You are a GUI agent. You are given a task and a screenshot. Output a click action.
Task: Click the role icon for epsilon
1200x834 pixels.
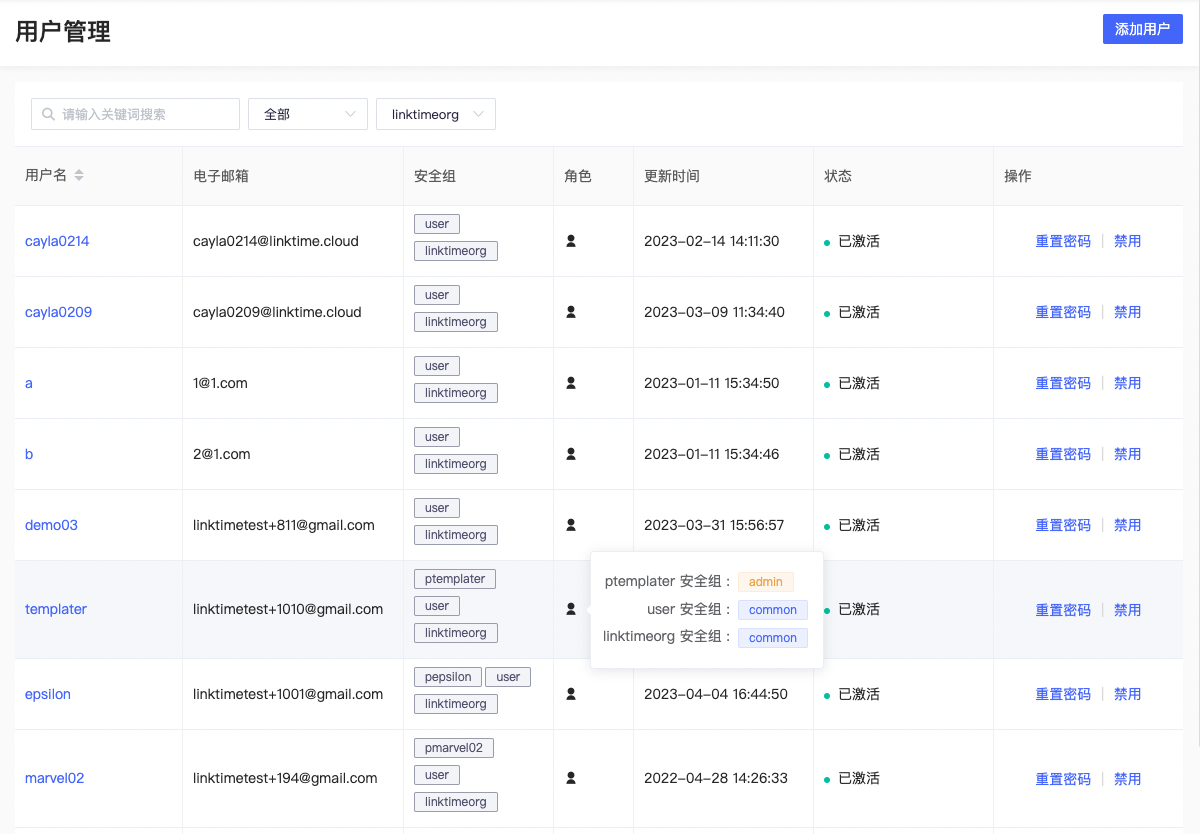point(571,694)
